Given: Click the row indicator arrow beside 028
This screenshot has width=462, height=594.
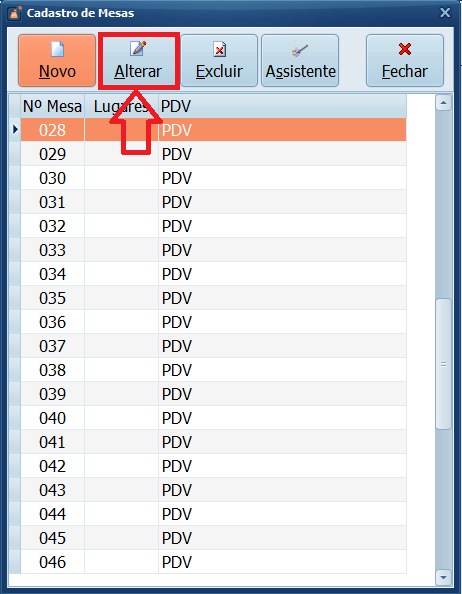Looking at the screenshot, I should point(15,130).
